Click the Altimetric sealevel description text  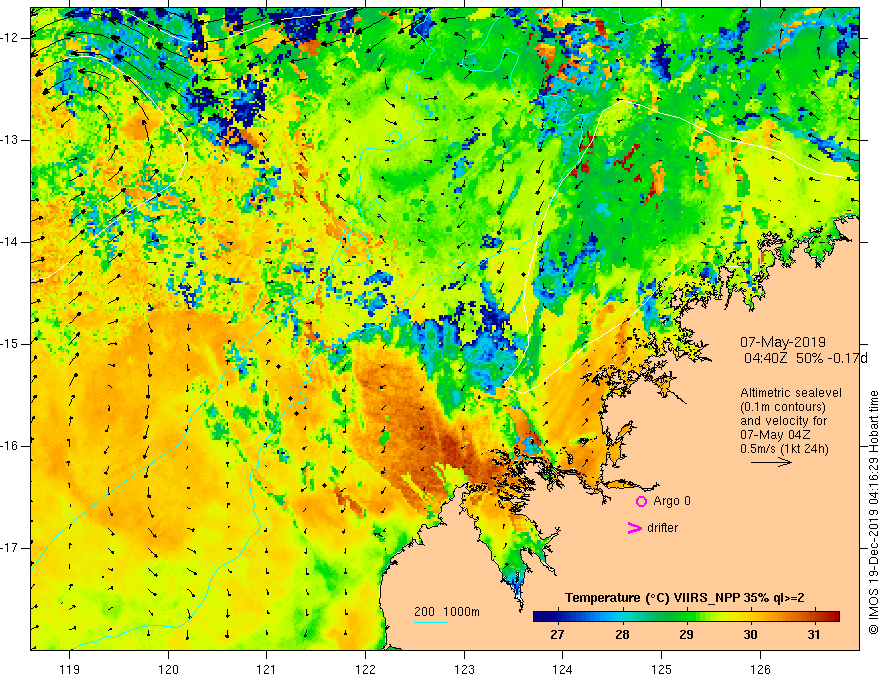tap(791, 421)
